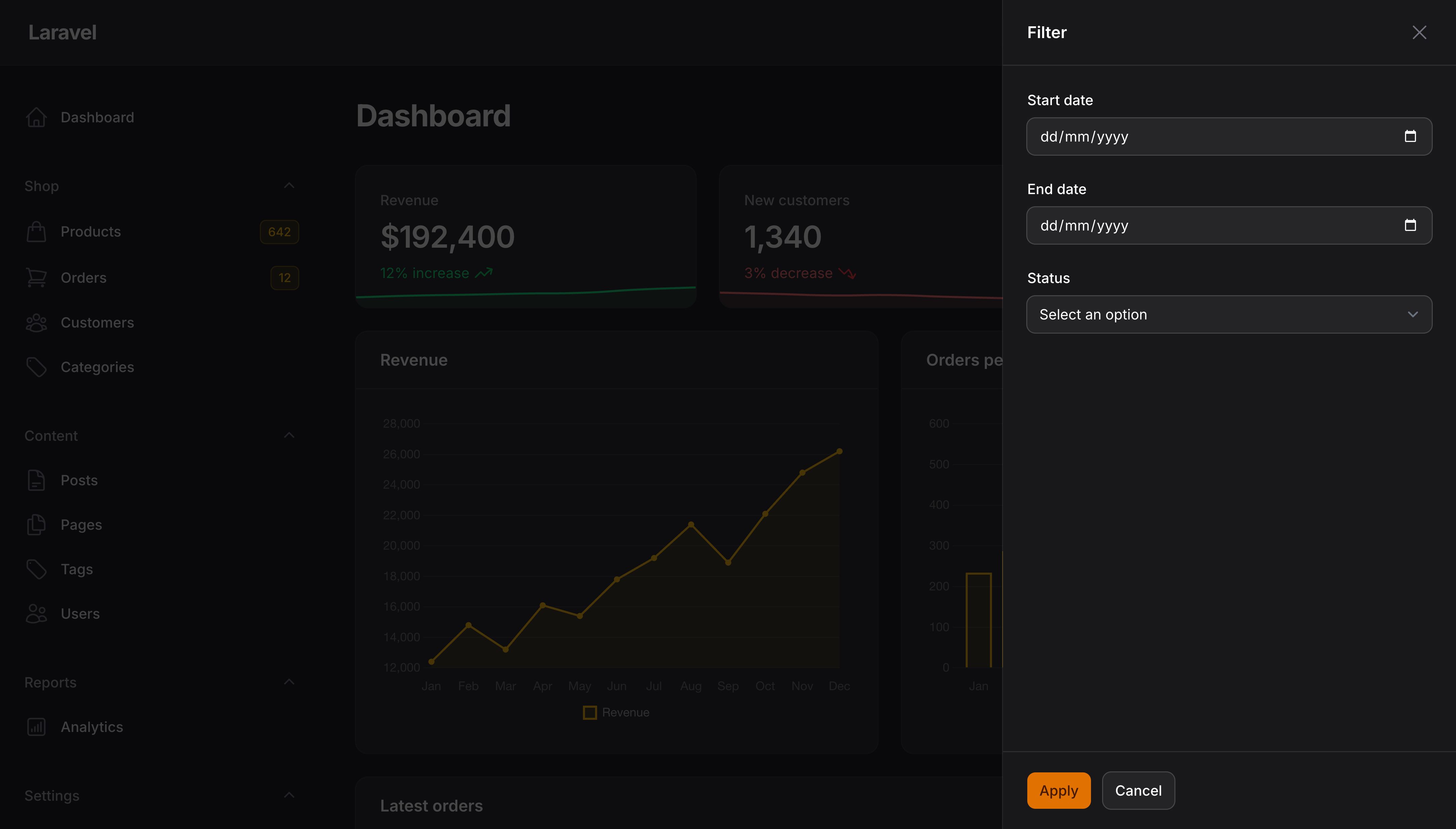The height and width of the screenshot is (829, 1456).
Task: Click the downward trend arrow icon in New customers card
Action: coord(847,273)
